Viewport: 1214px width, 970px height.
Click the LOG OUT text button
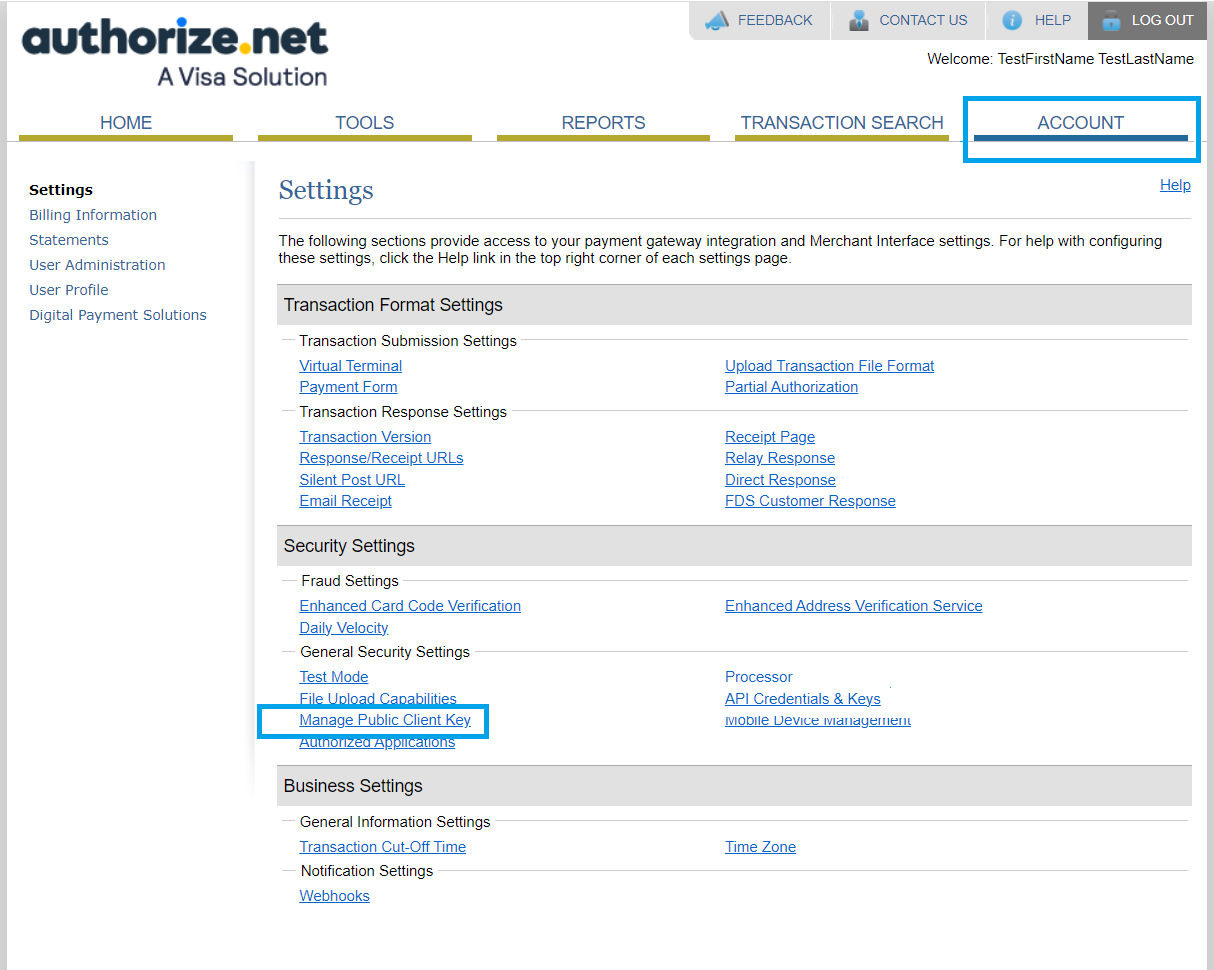(x=1162, y=20)
